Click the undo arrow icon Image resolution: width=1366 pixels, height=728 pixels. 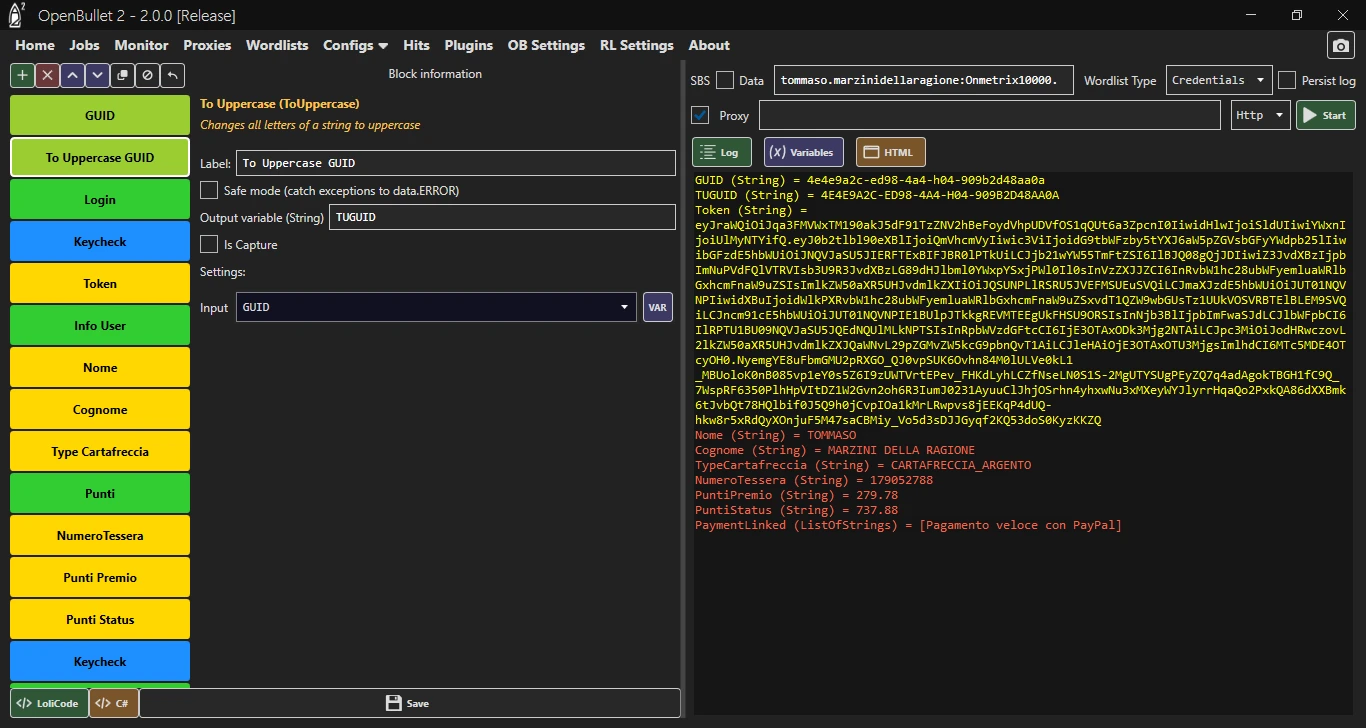click(x=172, y=75)
